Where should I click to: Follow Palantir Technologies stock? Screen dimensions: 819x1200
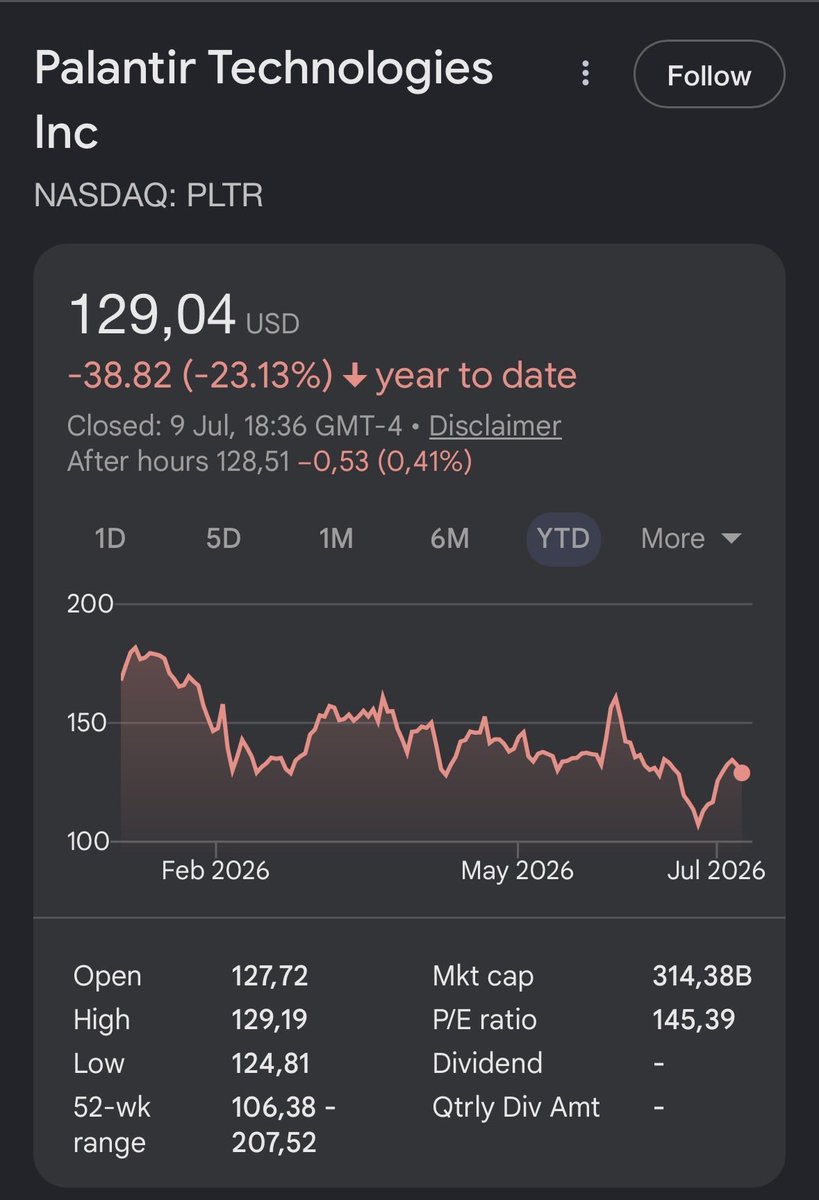[x=709, y=75]
